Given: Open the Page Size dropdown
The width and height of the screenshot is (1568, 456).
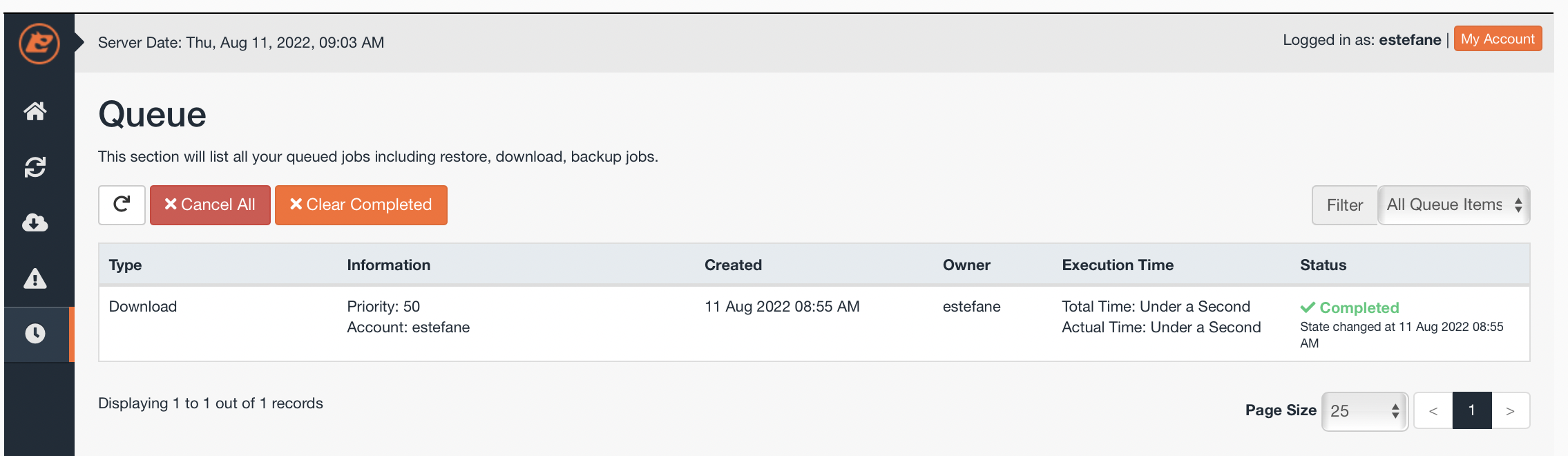Looking at the screenshot, I should point(1364,410).
